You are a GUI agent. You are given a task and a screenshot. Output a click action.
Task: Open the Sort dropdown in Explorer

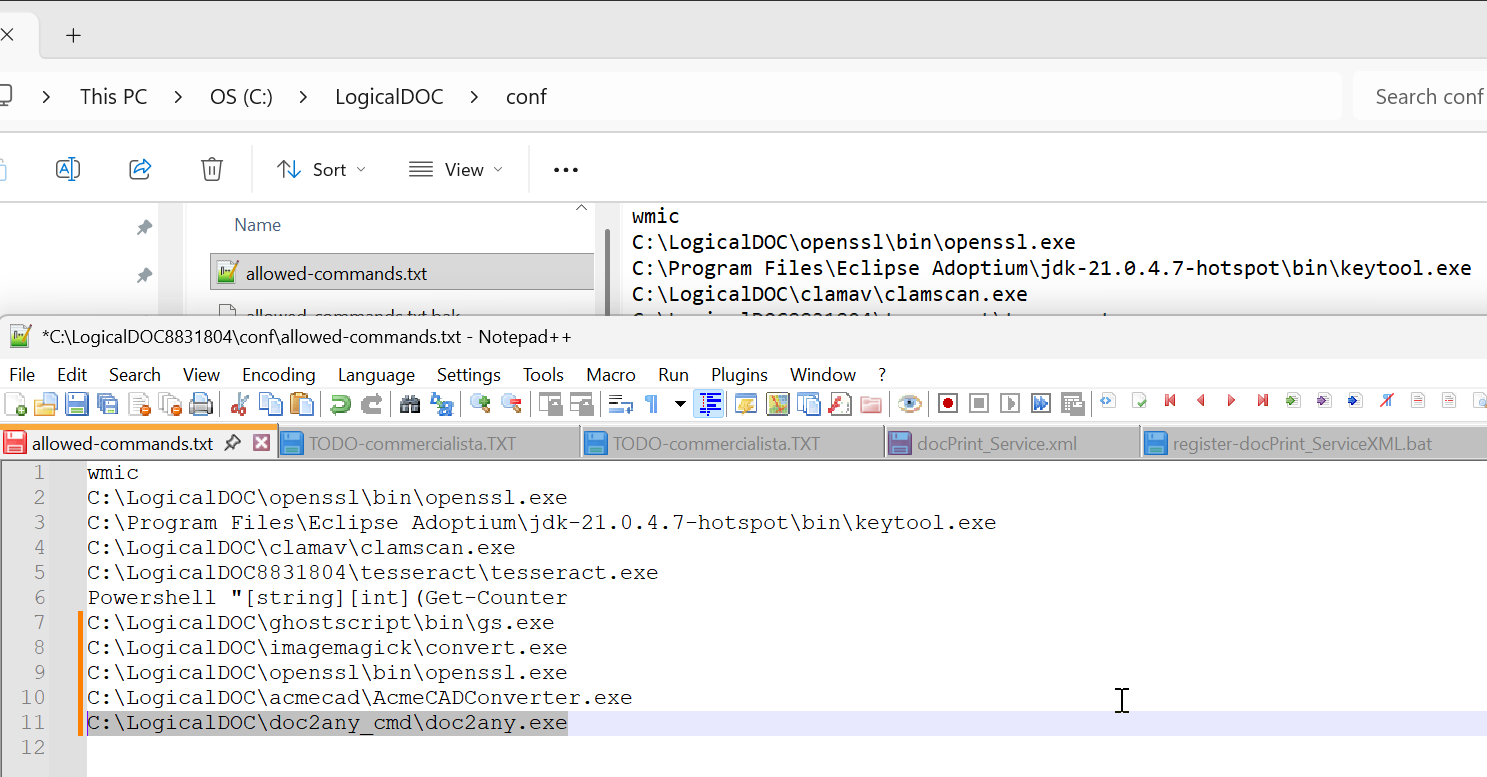(321, 169)
